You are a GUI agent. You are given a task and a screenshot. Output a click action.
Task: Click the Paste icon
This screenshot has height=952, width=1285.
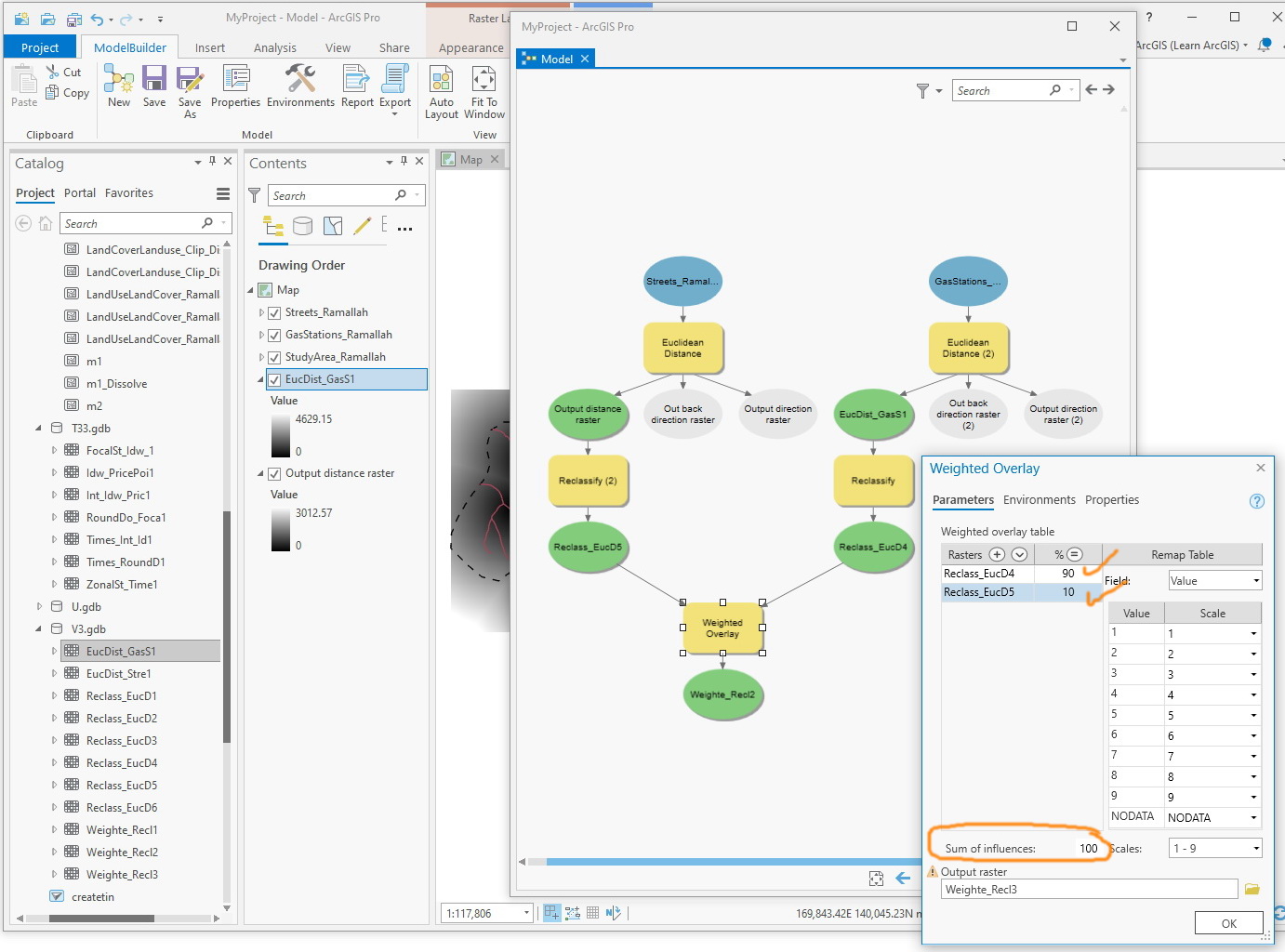coord(24,78)
